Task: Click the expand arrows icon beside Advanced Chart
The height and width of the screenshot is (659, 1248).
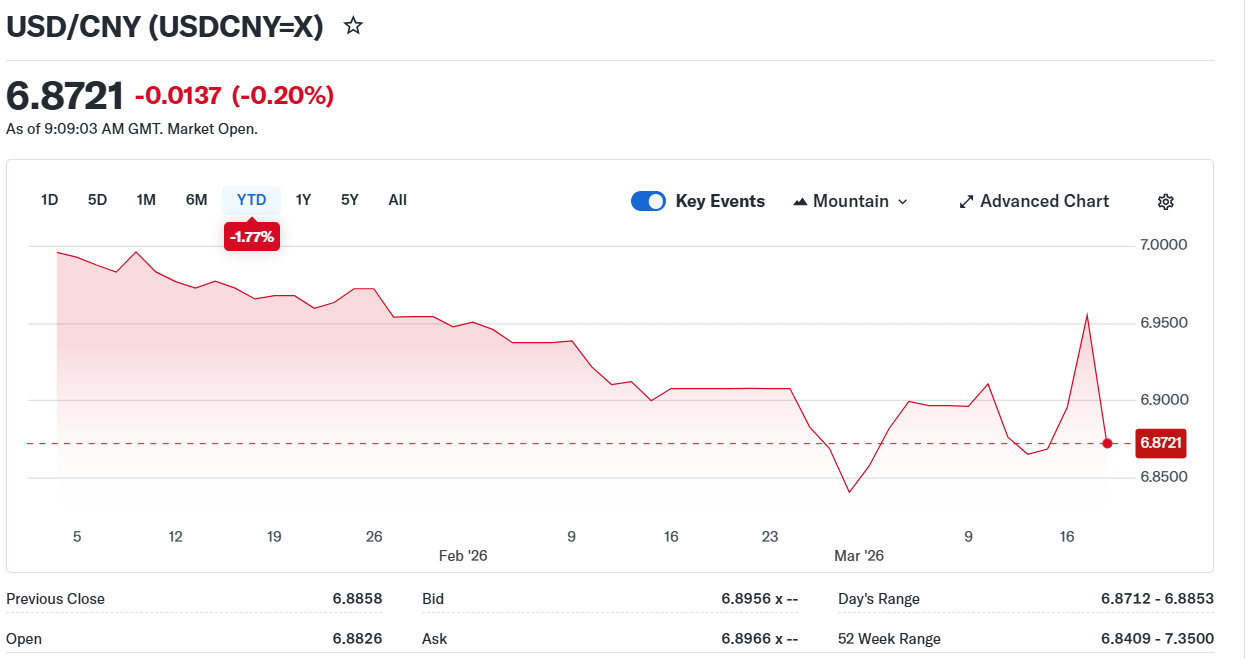Action: click(x=966, y=202)
